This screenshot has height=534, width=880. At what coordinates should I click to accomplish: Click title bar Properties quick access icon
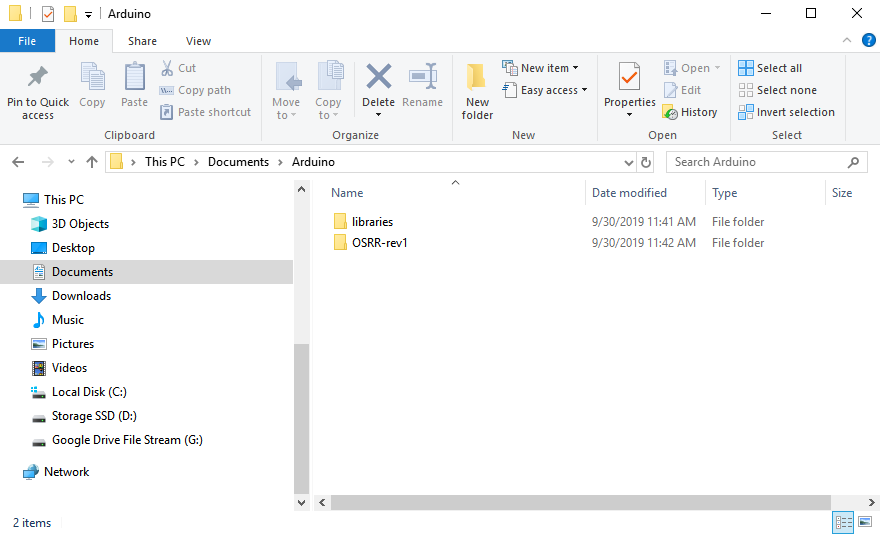[x=48, y=13]
